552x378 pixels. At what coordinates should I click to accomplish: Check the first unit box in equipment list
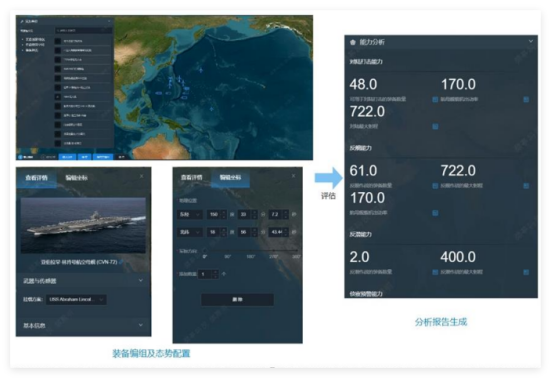coord(57,41)
